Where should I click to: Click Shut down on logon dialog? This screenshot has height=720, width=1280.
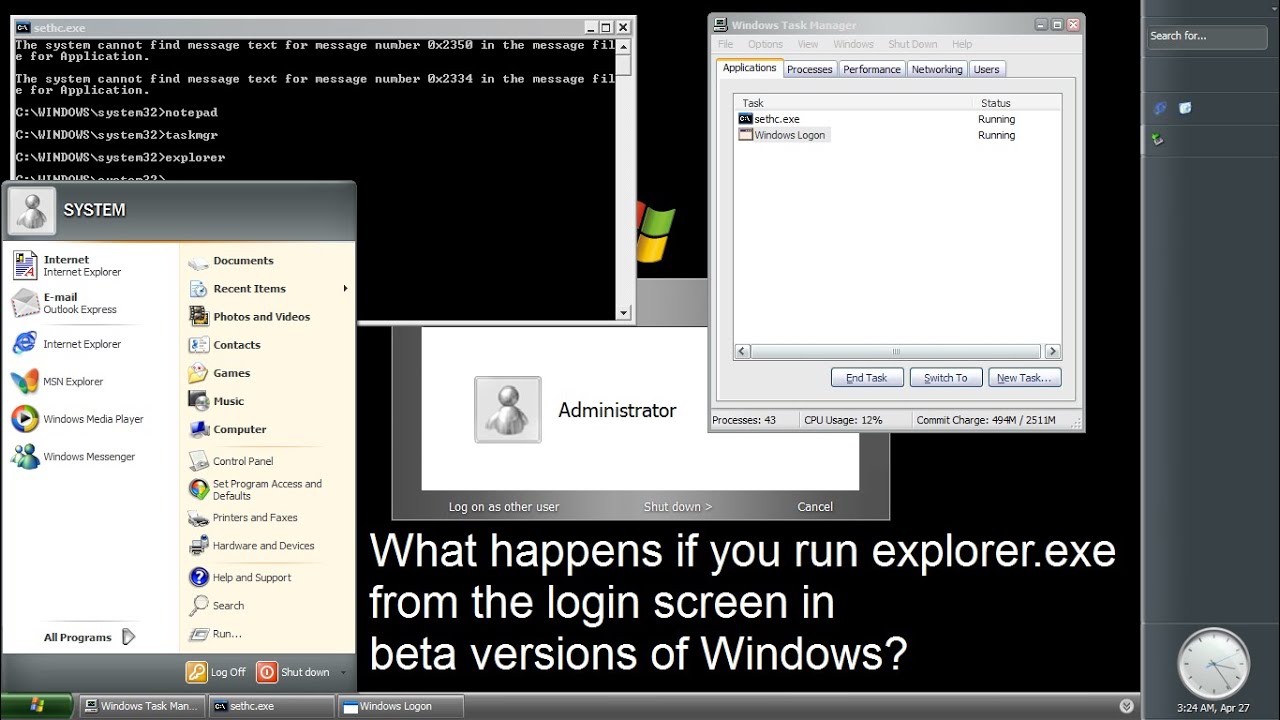pos(678,507)
